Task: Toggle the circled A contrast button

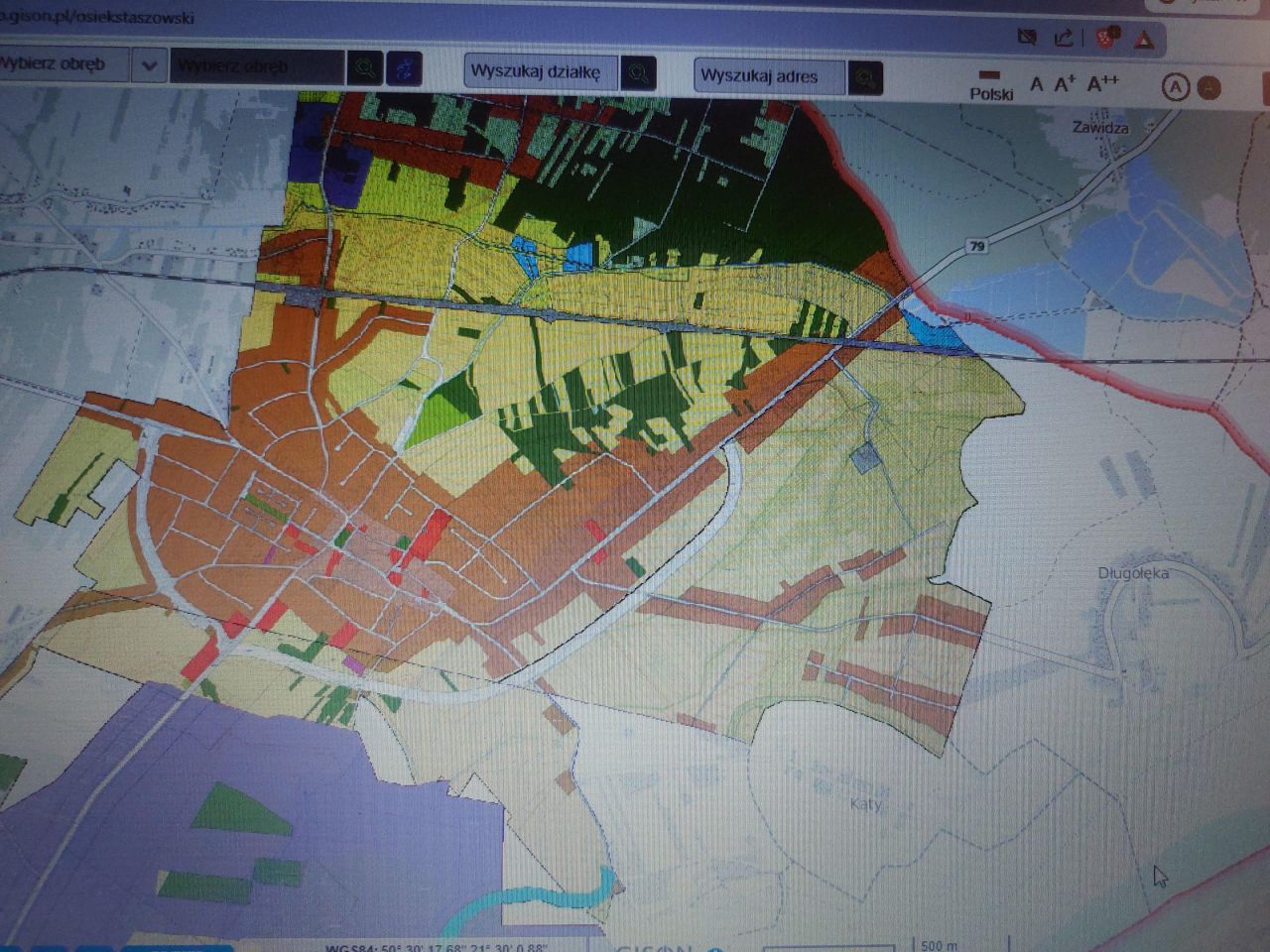Action: 1175,87
